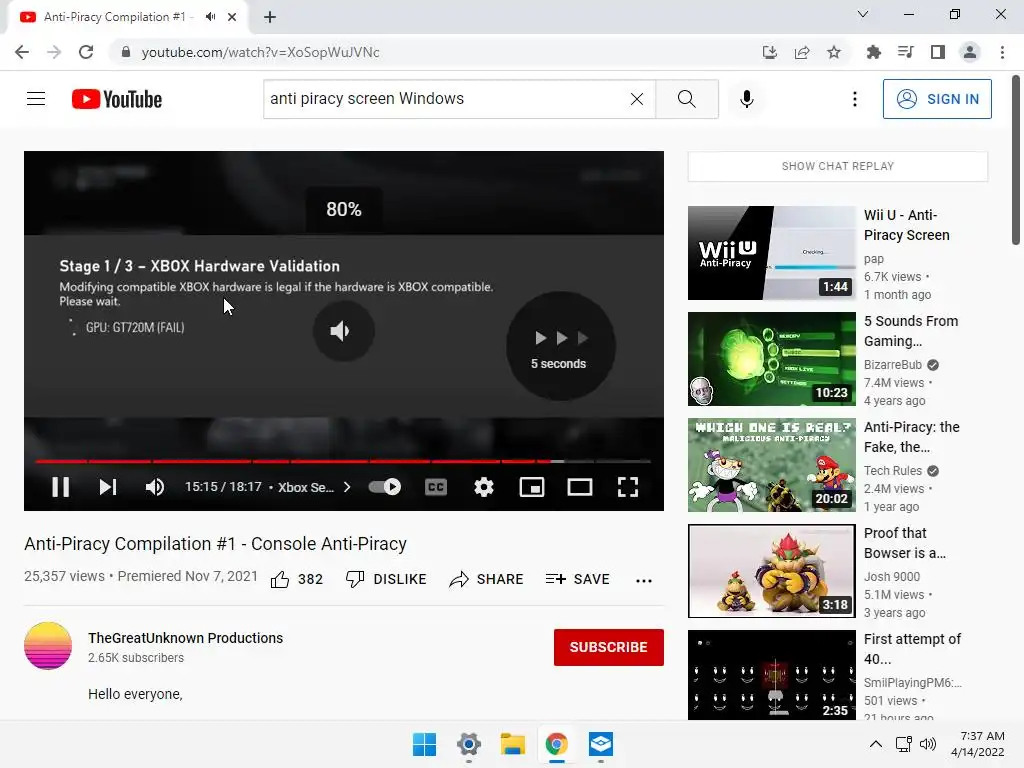The image size is (1024, 768).
Task: Click the page vertical scrollbar
Action: [1016, 160]
